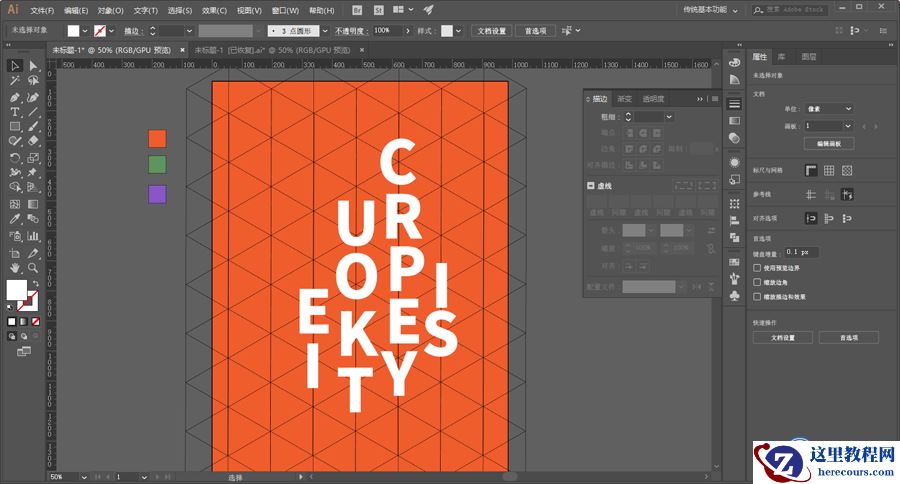The image size is (900, 484).
Task: Click 文档设置 button in control bar
Action: 491,31
